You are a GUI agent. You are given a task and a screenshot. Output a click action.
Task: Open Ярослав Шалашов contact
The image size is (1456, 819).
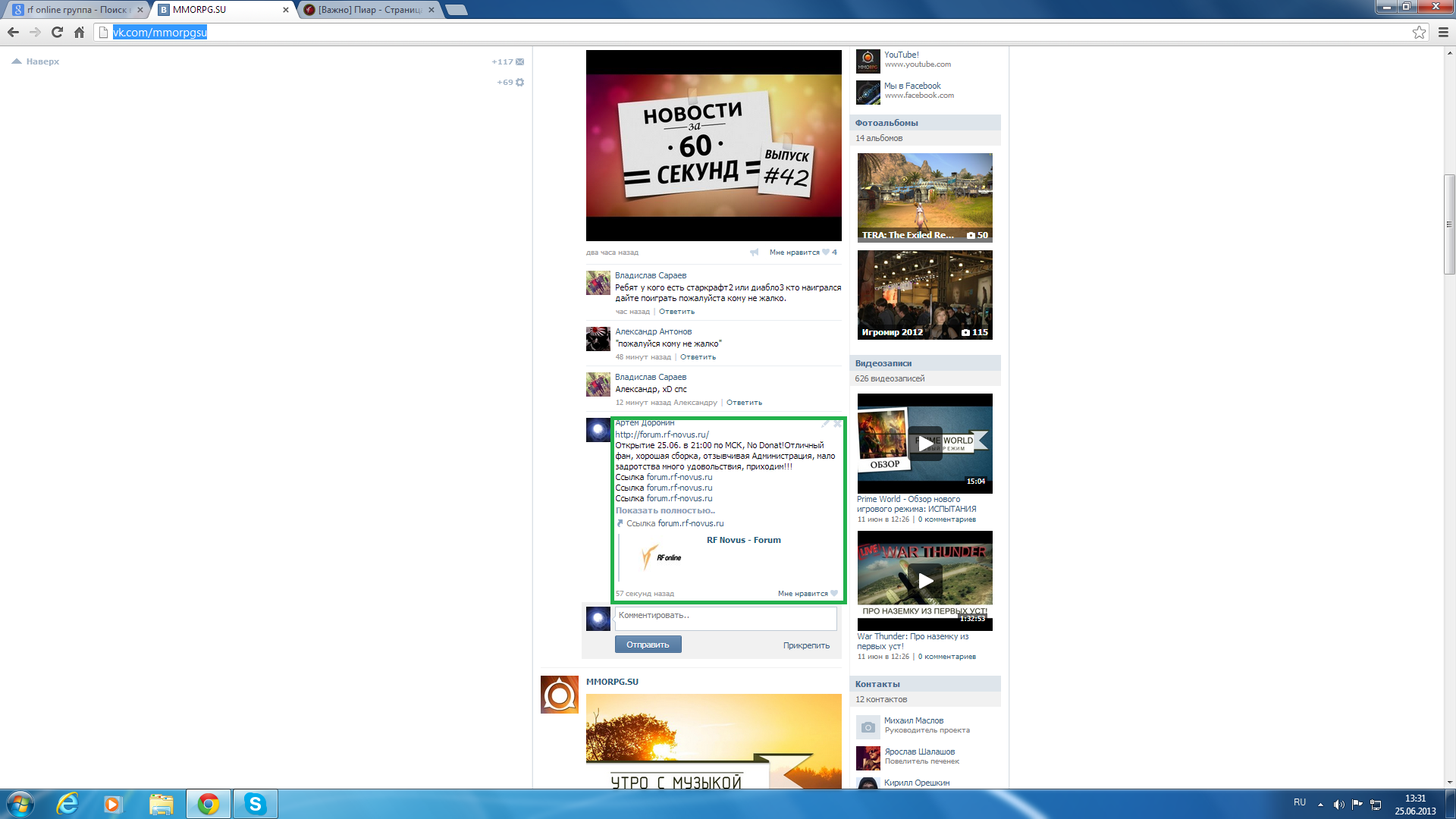(x=919, y=752)
